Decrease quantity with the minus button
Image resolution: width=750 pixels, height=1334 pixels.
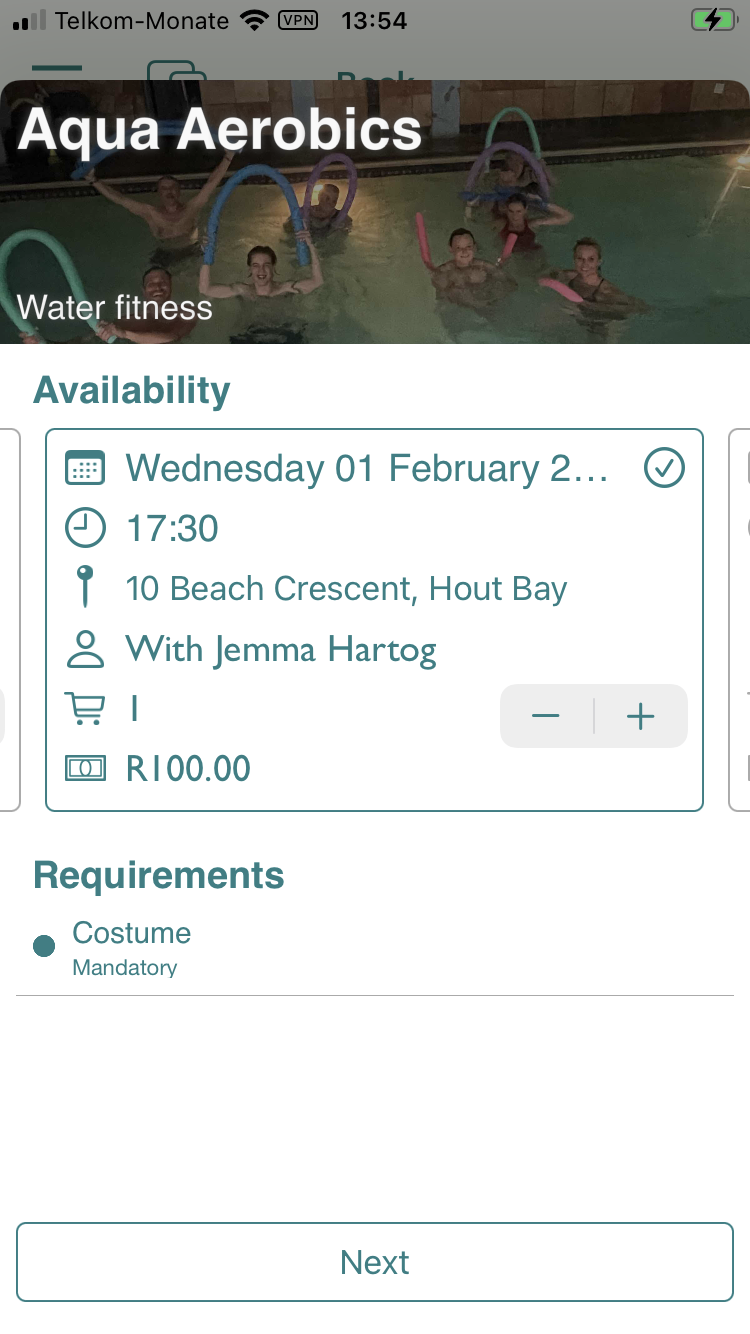click(546, 716)
